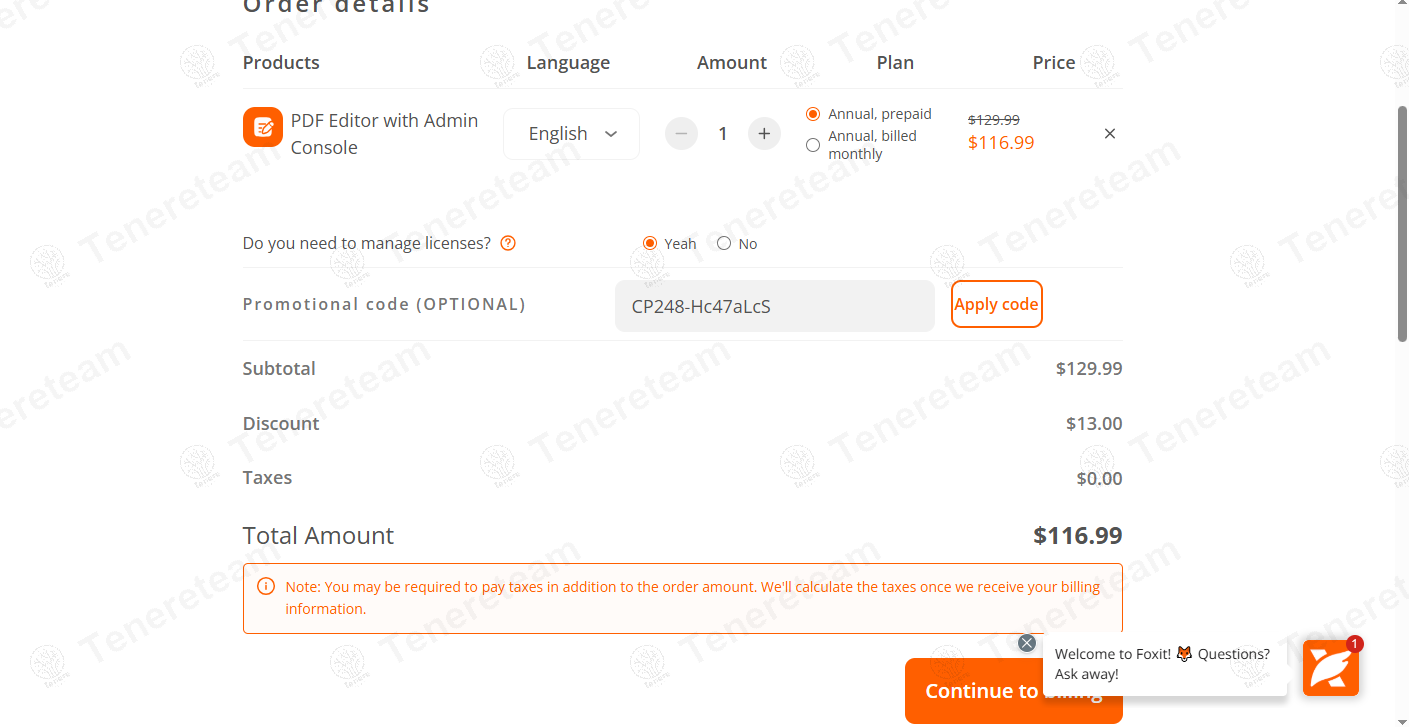1409x727 pixels.
Task: Choose No for managing licenses
Action: [x=723, y=242]
